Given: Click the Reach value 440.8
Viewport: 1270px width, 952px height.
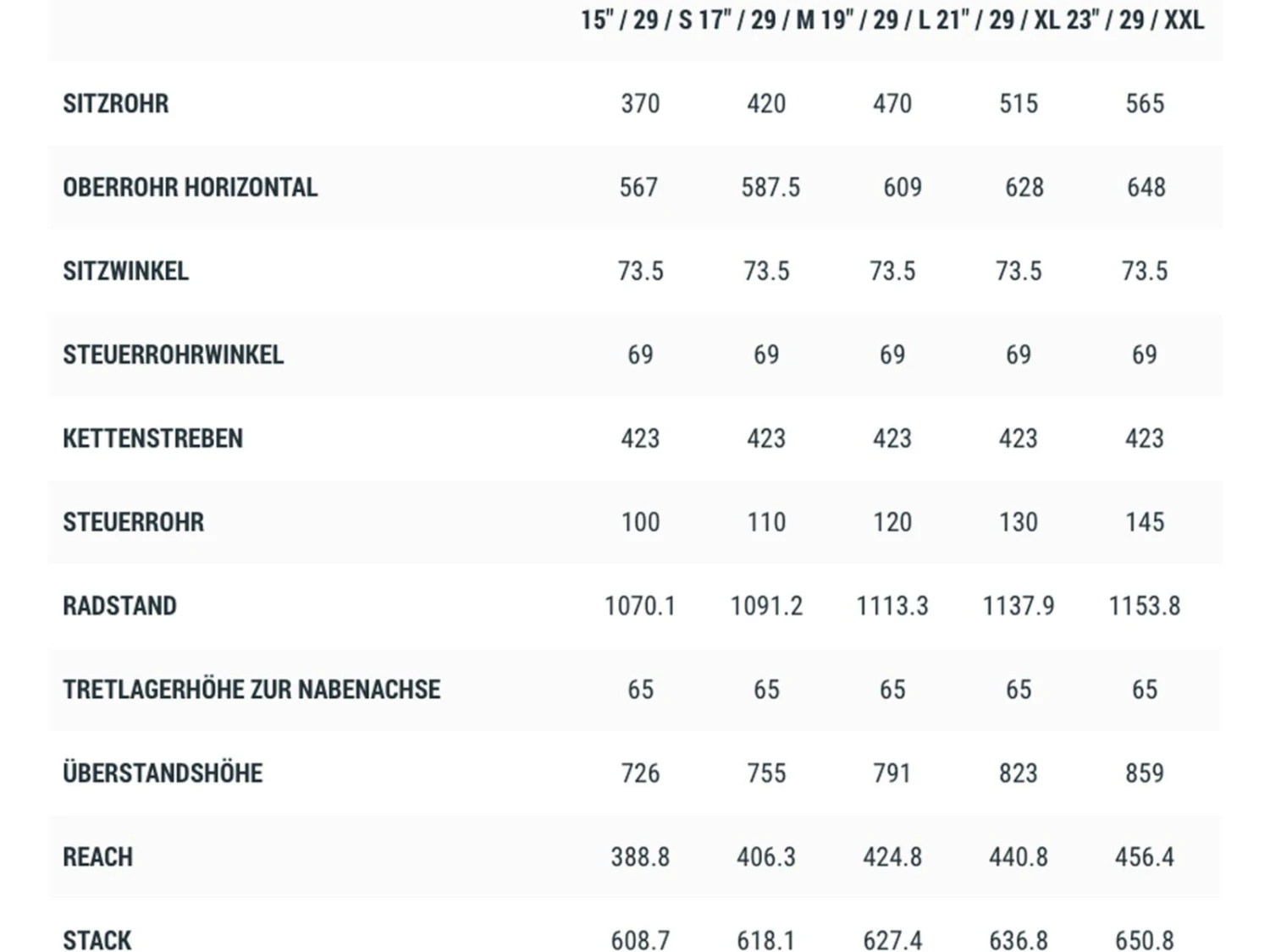Looking at the screenshot, I should tap(1019, 857).
